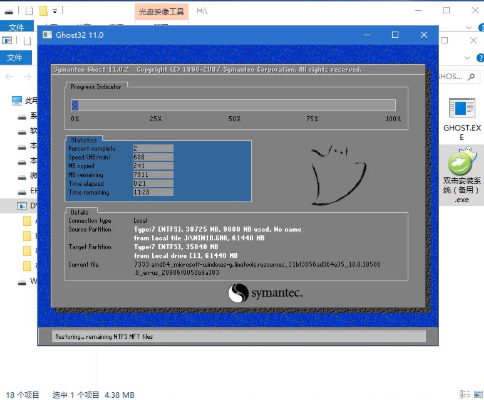Select the EF drive in the navigation tree

(28, 191)
